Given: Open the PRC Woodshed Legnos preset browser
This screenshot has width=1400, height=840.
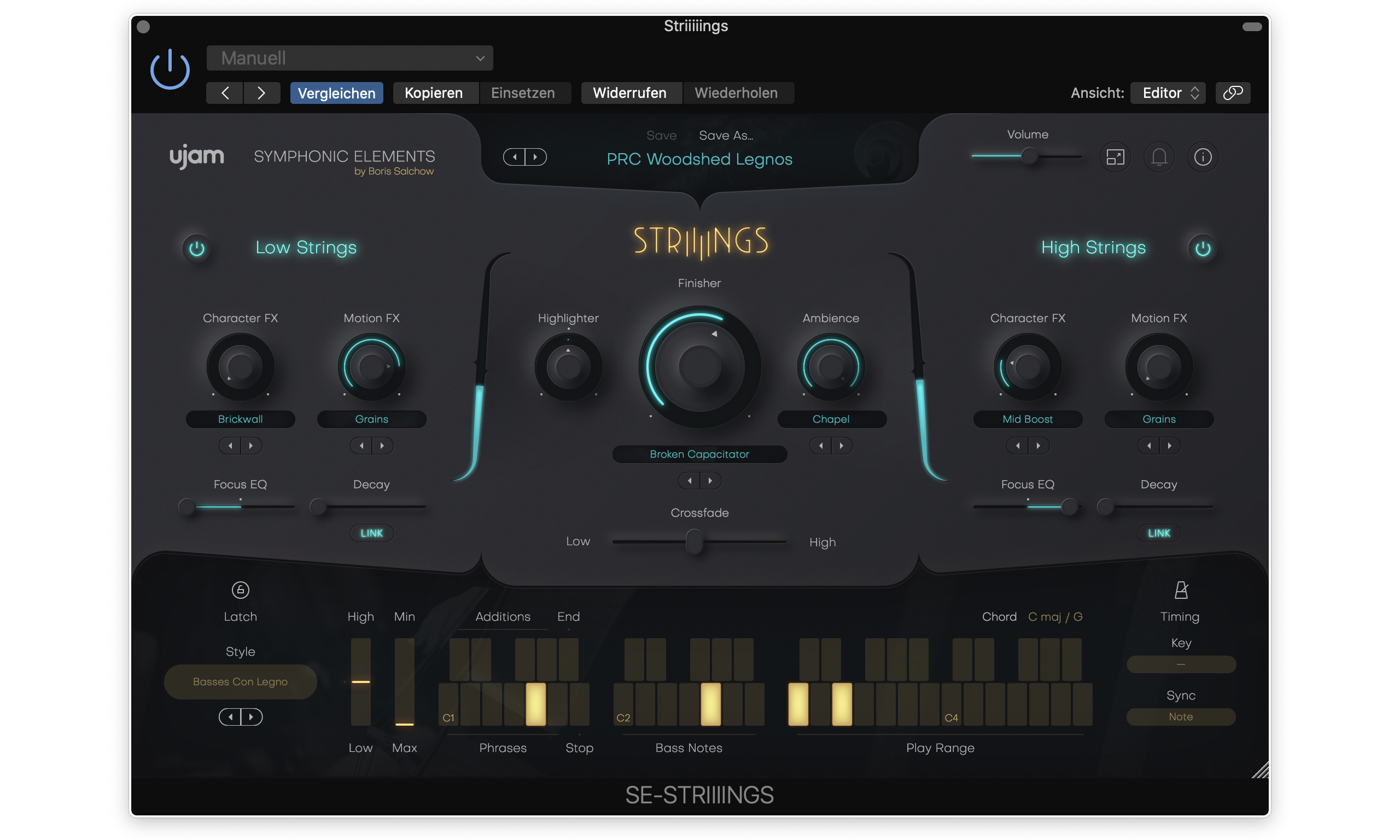Looking at the screenshot, I should click(x=699, y=159).
